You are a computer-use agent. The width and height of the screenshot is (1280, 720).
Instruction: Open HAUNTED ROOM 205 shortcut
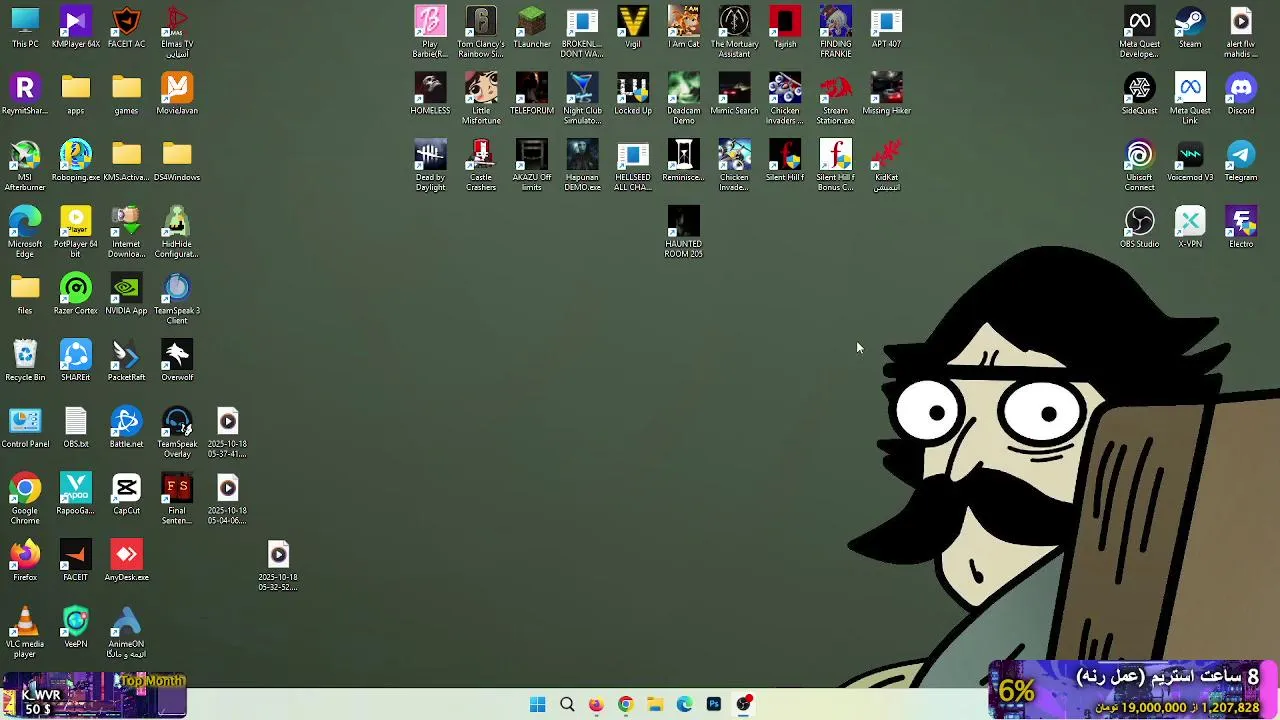(x=684, y=233)
